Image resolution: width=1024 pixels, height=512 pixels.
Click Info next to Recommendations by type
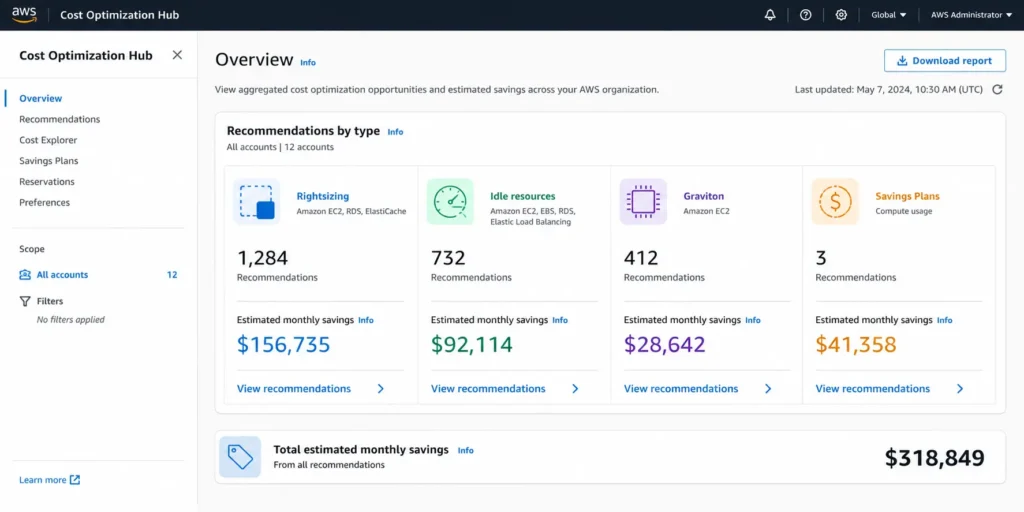[x=395, y=132]
